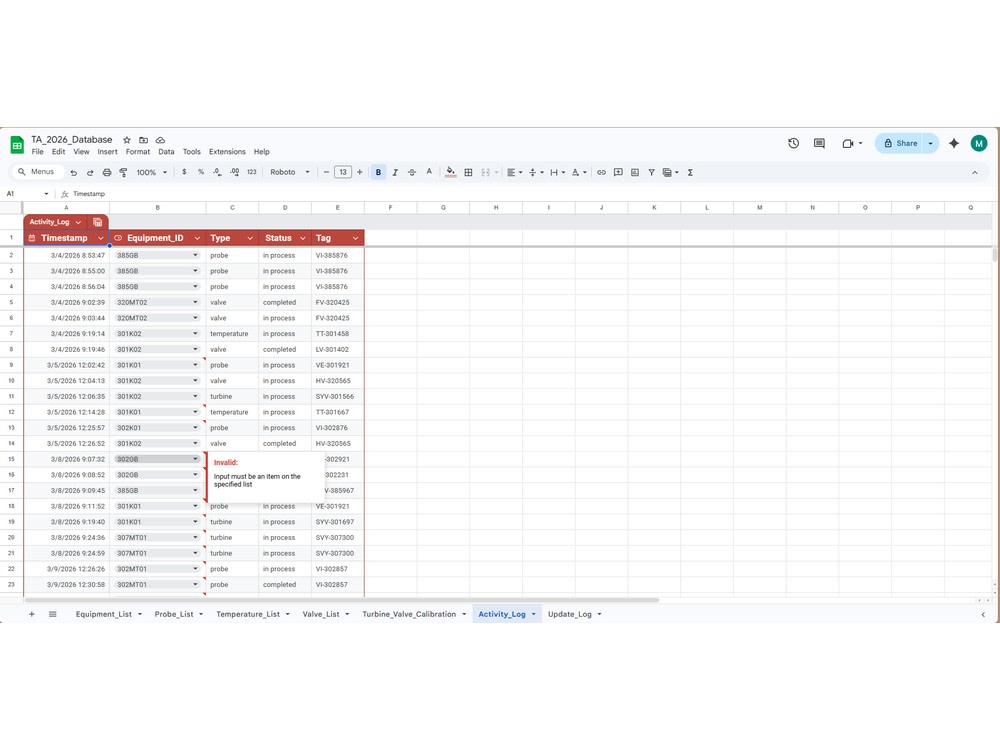The width and height of the screenshot is (1000, 750).
Task: Switch to the Turbine_Valve_Calibration sheet tab
Action: point(409,614)
